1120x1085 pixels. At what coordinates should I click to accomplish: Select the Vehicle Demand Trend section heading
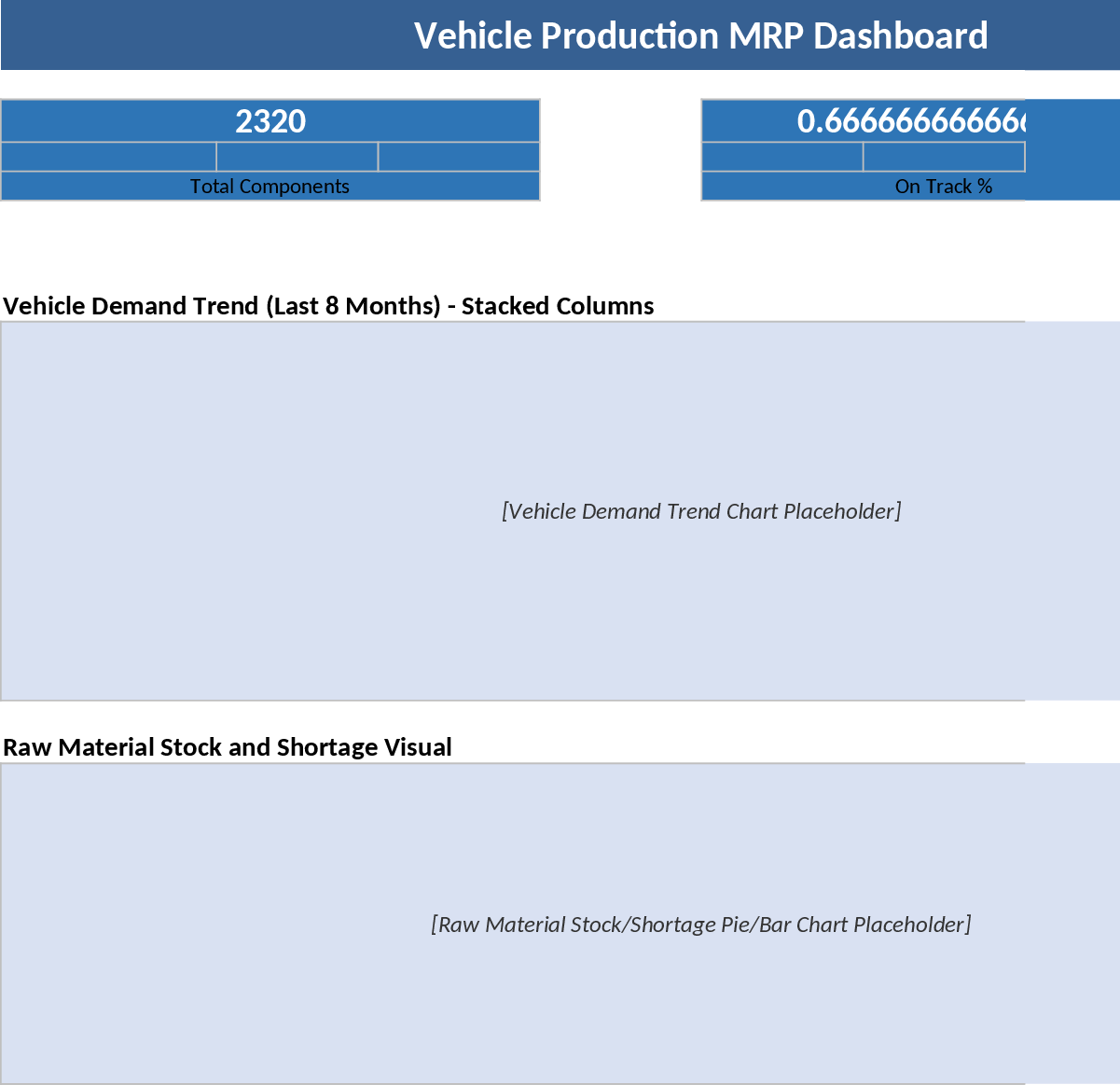(x=328, y=305)
